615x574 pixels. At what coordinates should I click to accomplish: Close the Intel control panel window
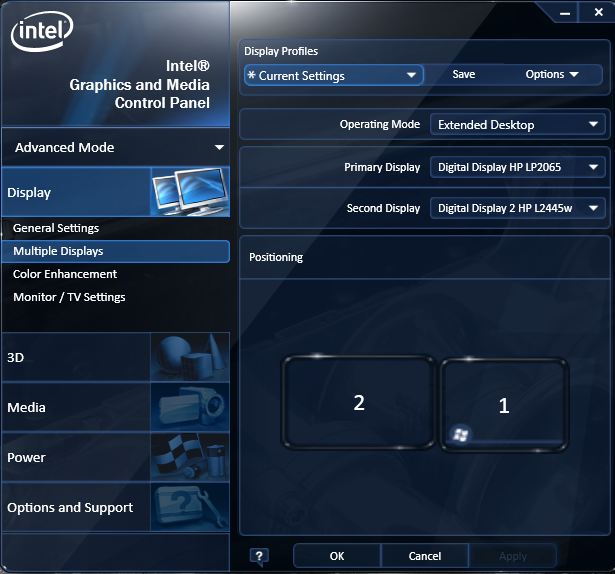pyautogui.click(x=599, y=12)
